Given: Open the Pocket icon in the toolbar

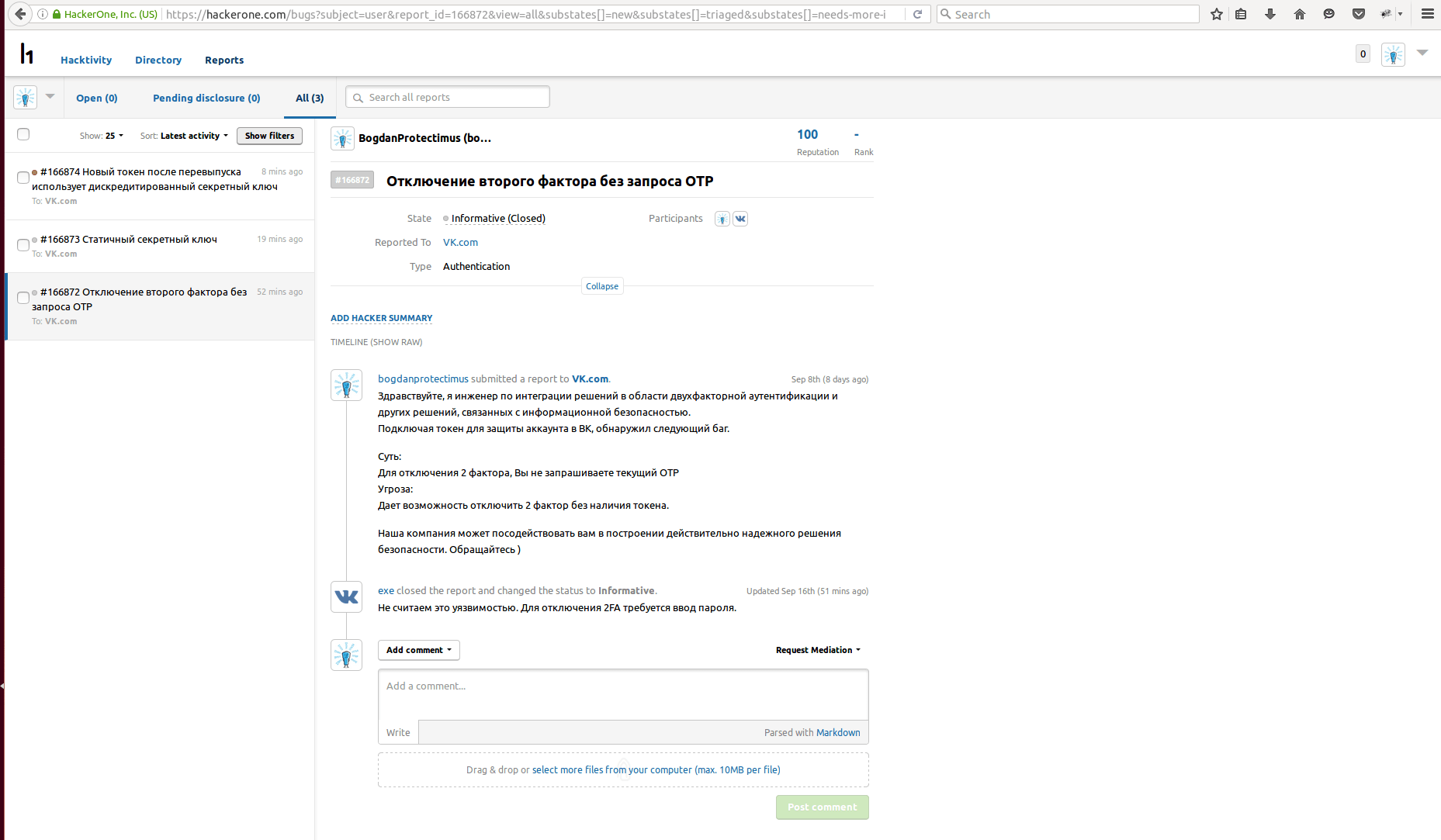Looking at the screenshot, I should pyautogui.click(x=1358, y=14).
